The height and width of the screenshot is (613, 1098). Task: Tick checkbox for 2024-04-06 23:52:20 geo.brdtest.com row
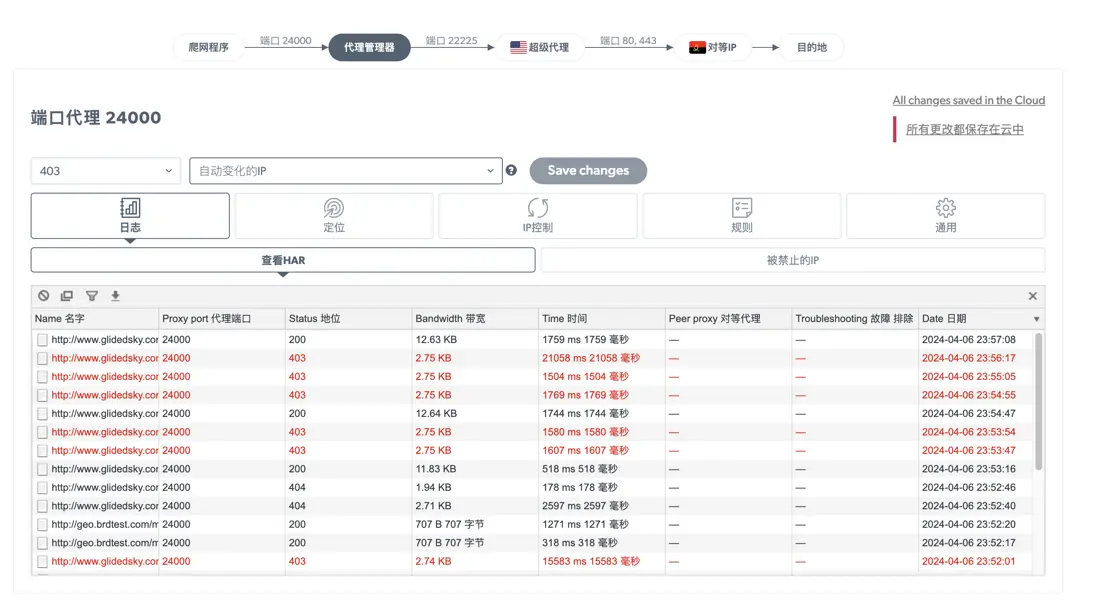[x=42, y=524]
